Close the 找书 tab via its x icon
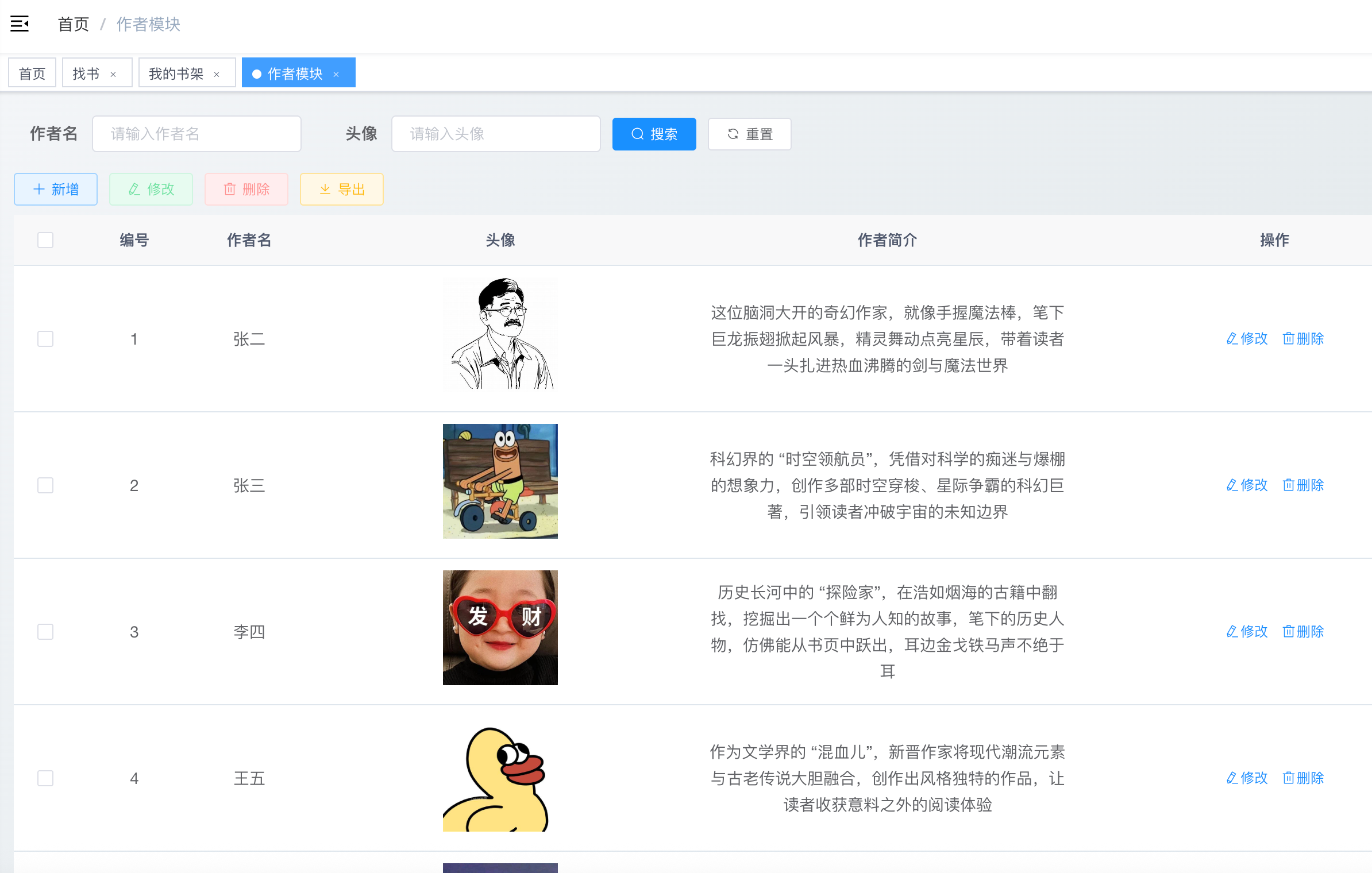This screenshot has width=1372, height=873. pos(113,74)
